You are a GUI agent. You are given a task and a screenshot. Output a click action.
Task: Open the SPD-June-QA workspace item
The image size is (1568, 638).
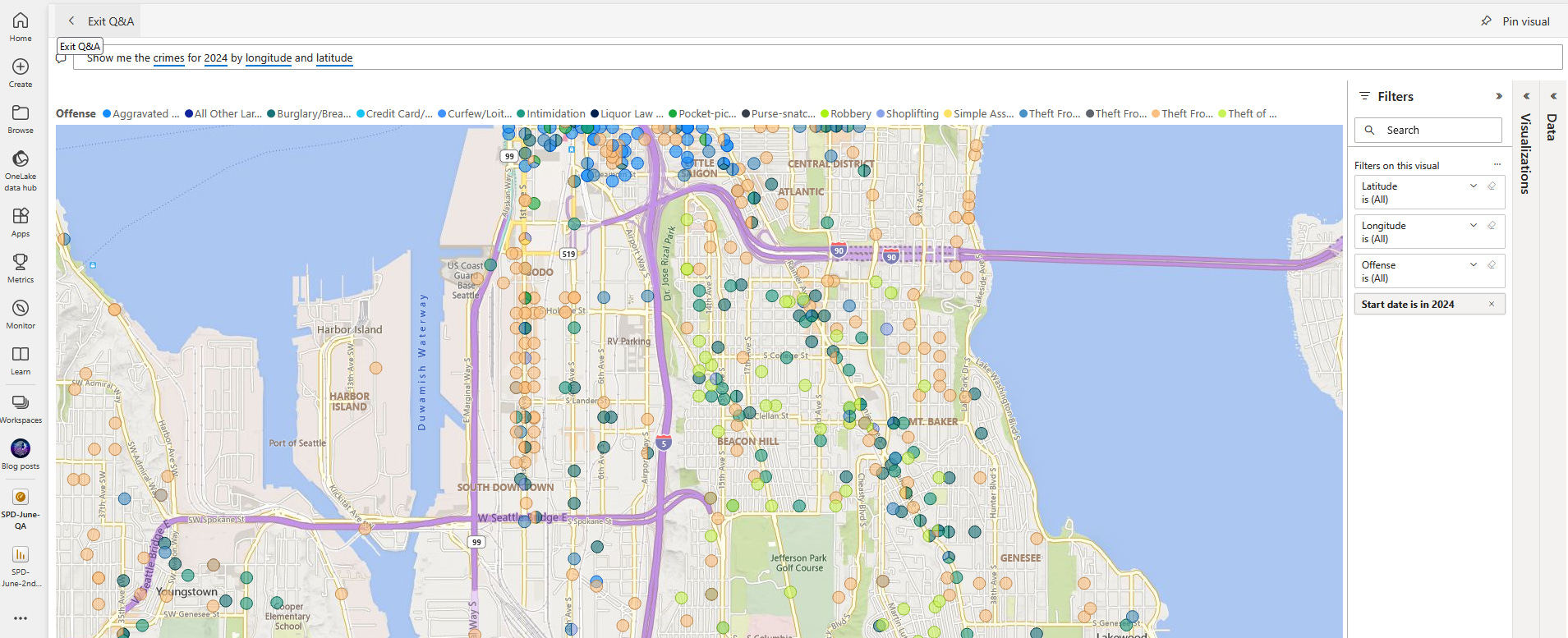coord(21,498)
